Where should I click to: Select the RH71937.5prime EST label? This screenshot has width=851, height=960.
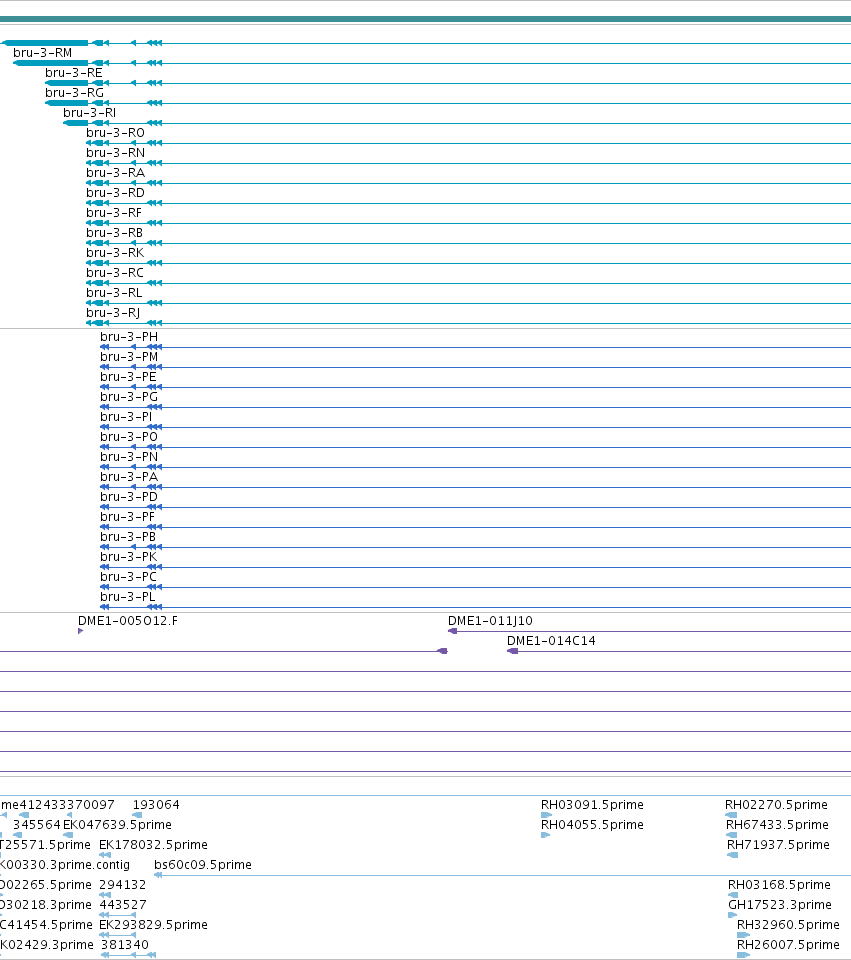click(x=778, y=845)
